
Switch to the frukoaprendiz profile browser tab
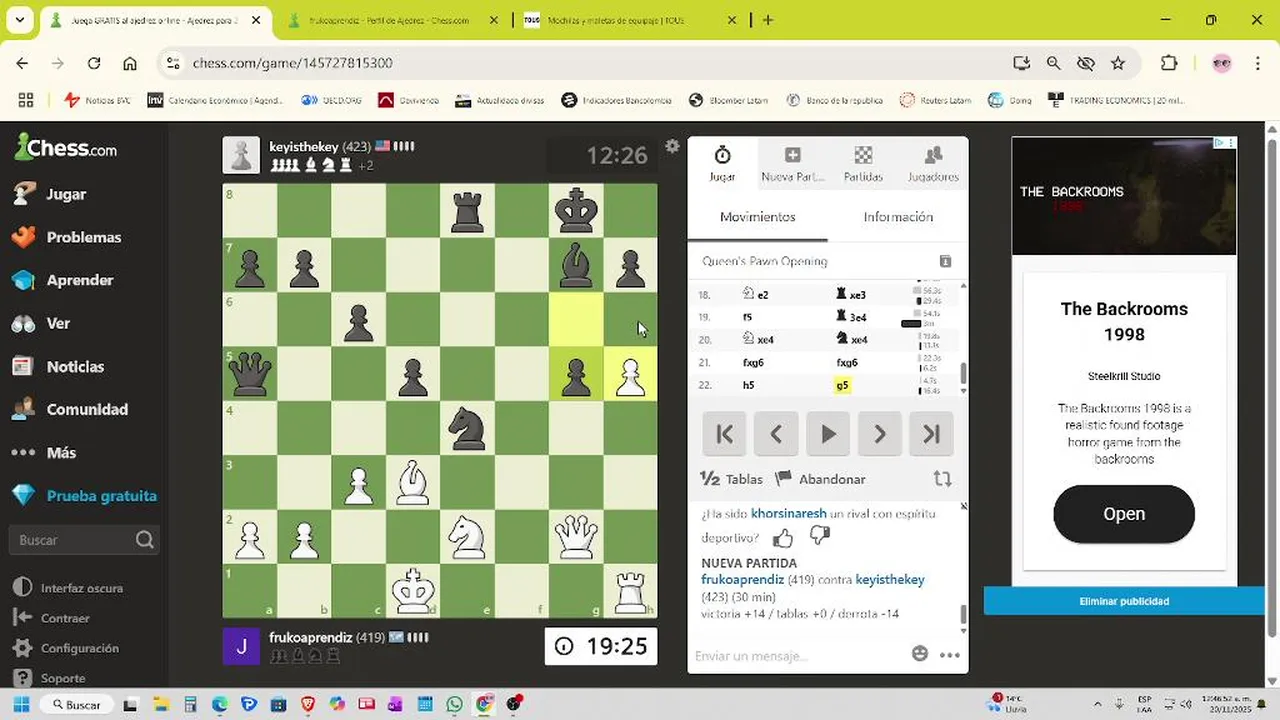(x=389, y=20)
